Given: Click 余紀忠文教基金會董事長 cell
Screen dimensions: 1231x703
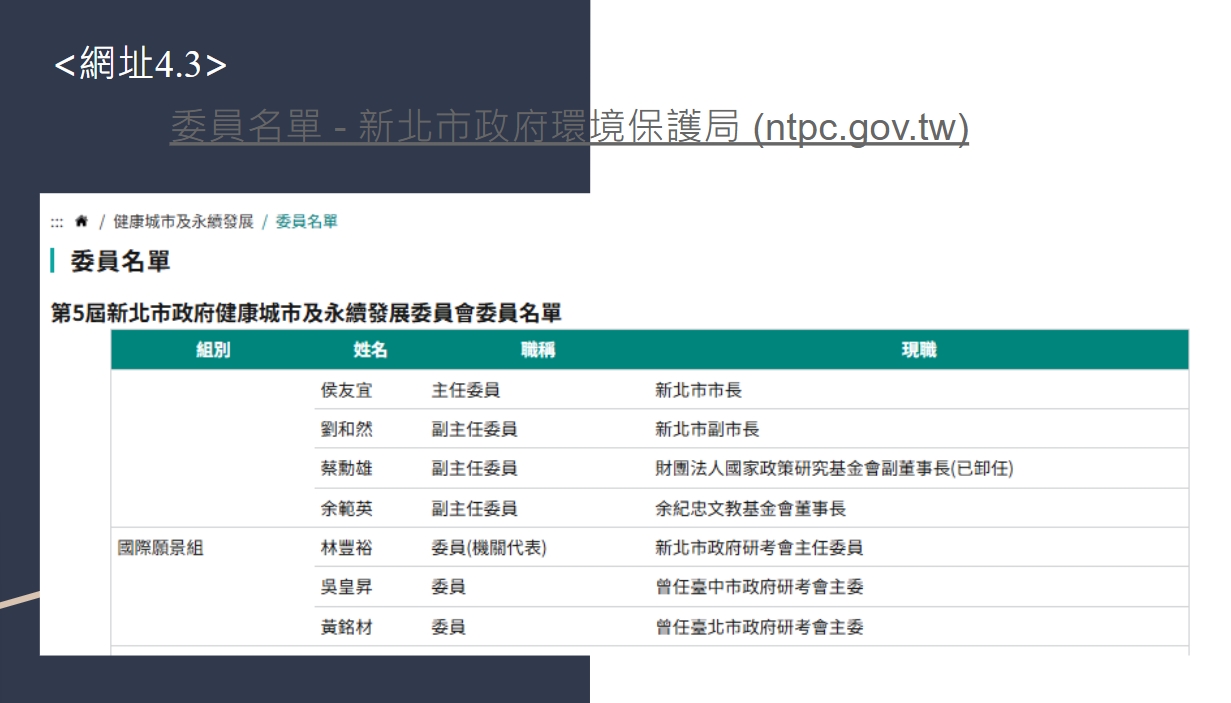Looking at the screenshot, I should pos(751,508).
